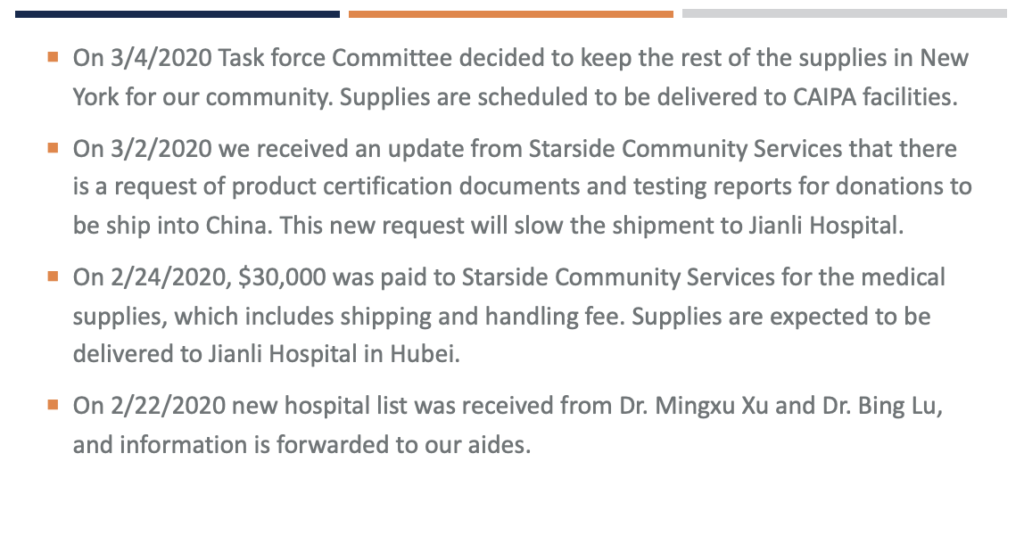
Task: Click Jianli Hospital in the second bullet
Action: click(825, 225)
